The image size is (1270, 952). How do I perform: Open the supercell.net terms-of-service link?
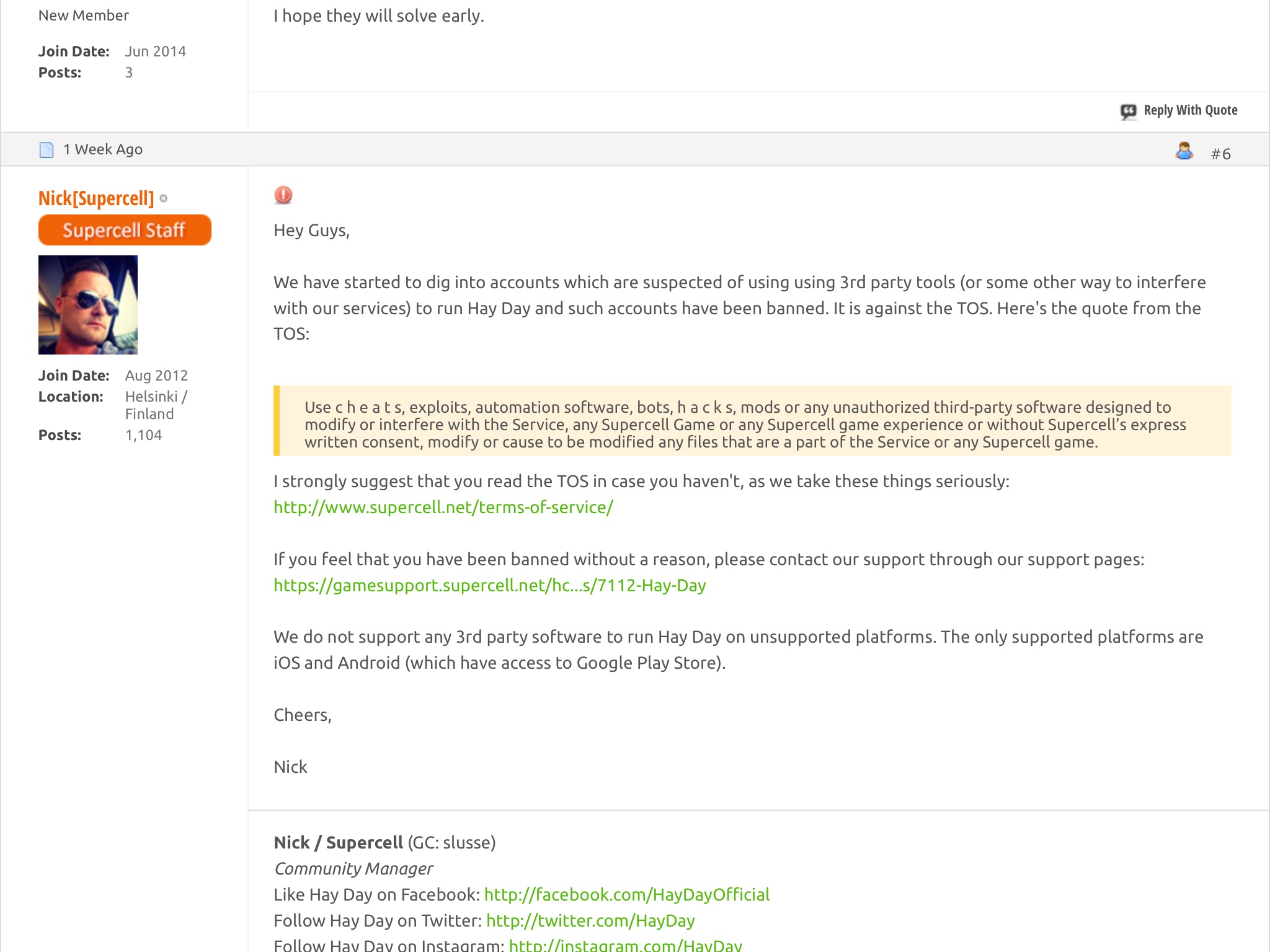point(443,508)
